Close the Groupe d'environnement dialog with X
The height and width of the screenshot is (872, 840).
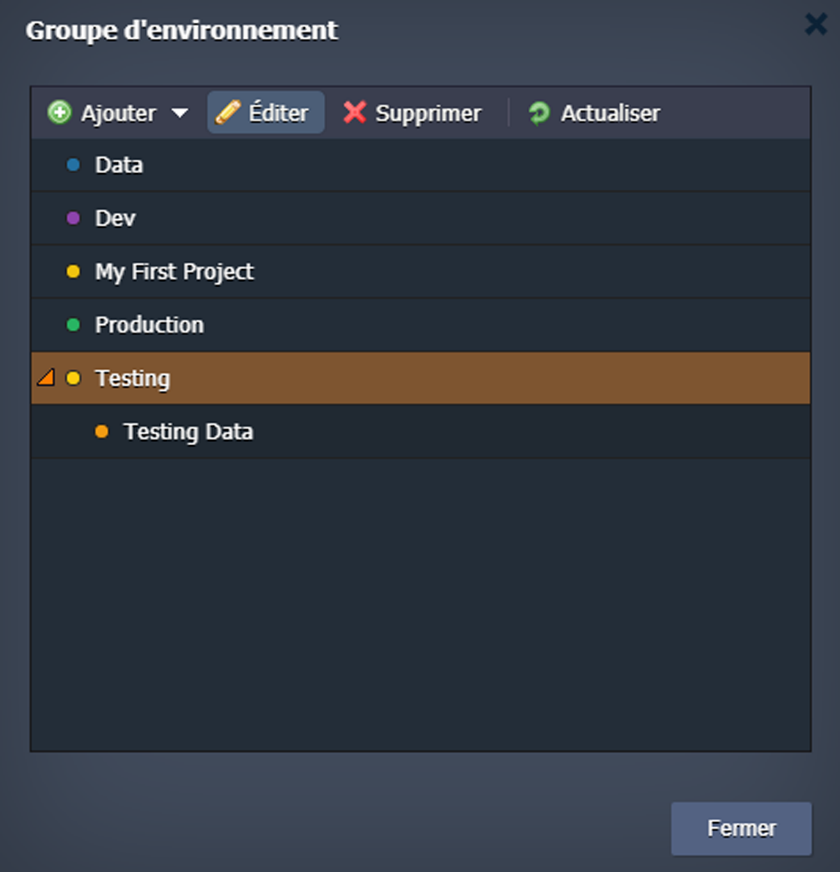815,24
